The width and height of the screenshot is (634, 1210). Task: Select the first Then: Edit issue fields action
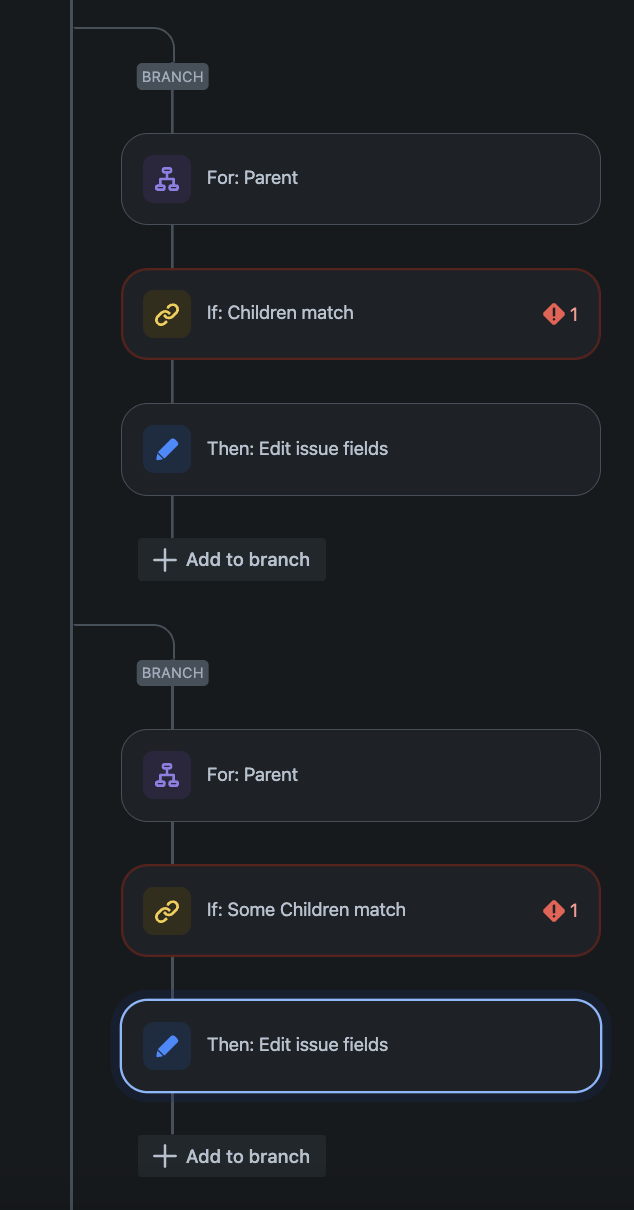pos(360,448)
